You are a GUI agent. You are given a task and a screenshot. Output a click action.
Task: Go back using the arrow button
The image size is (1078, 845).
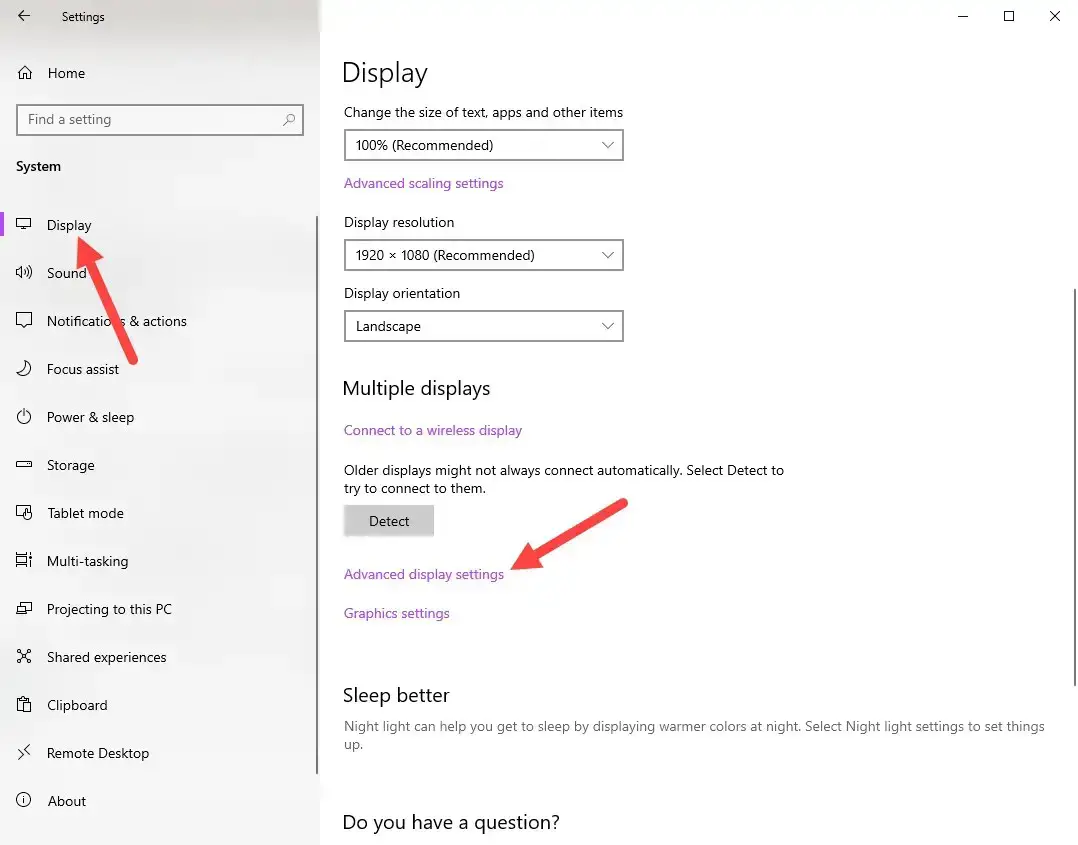pyautogui.click(x=23, y=16)
